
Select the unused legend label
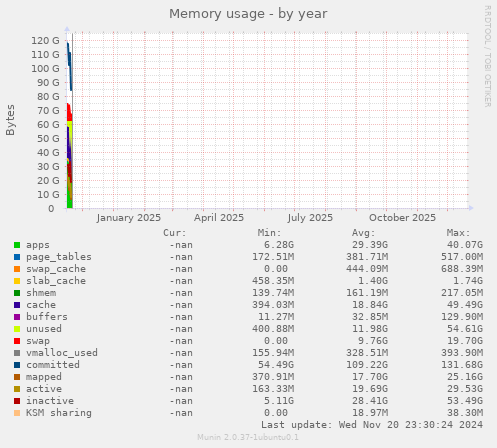click(x=44, y=329)
